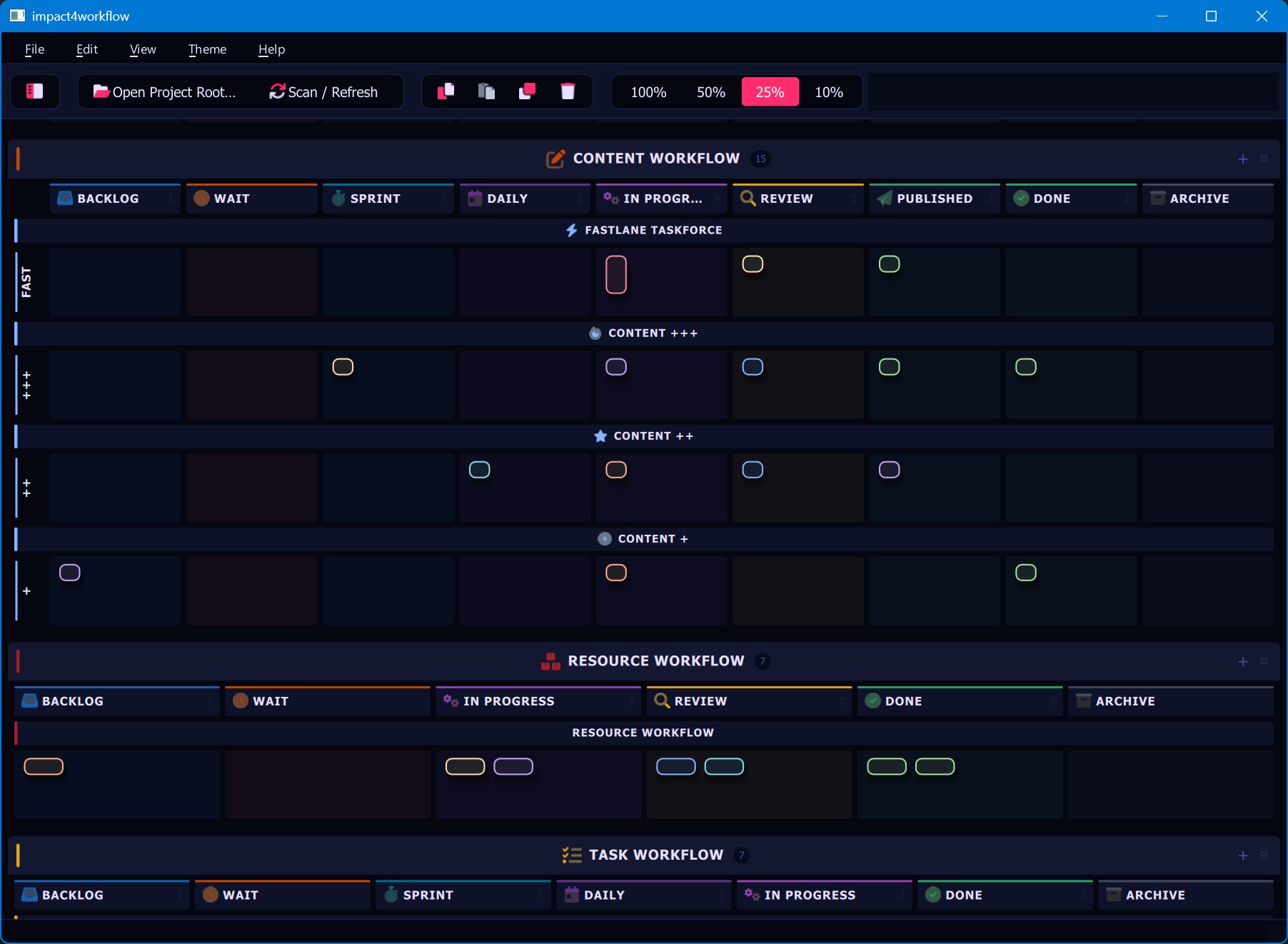Click the copy icon in toolbar
The width and height of the screenshot is (1288, 944).
click(x=446, y=91)
